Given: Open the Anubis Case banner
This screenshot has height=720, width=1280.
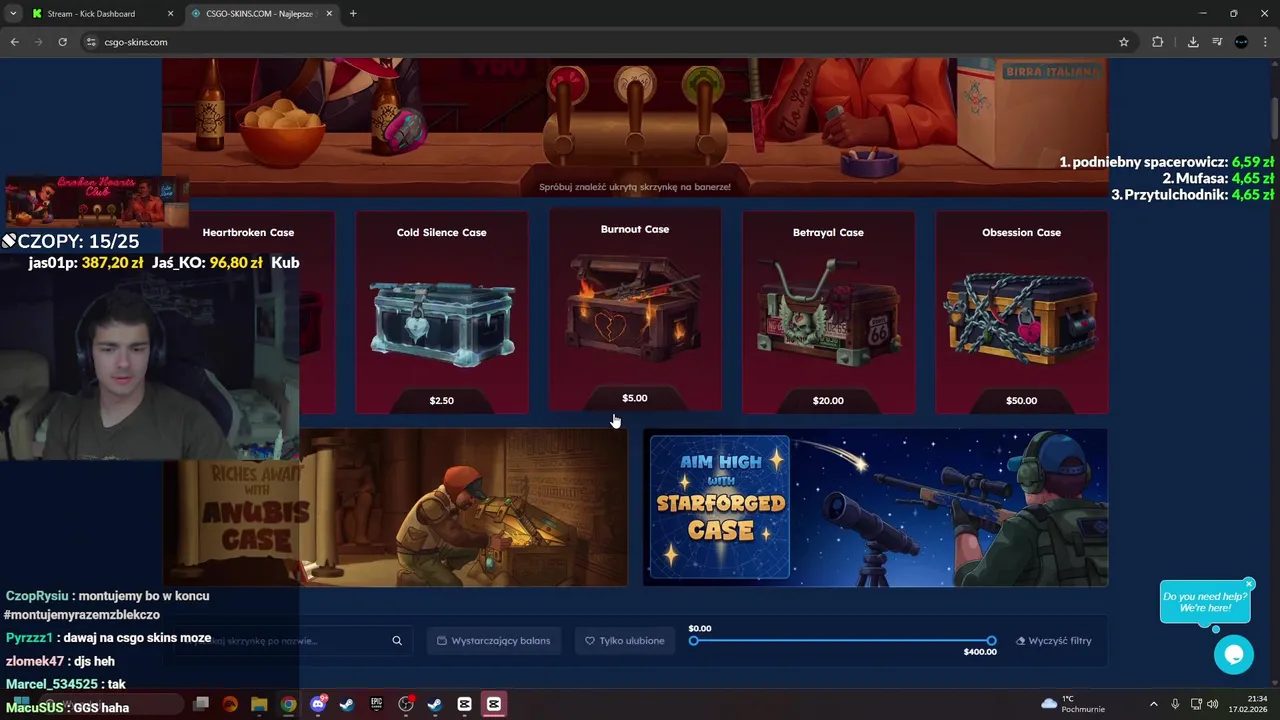Looking at the screenshot, I should 395,507.
